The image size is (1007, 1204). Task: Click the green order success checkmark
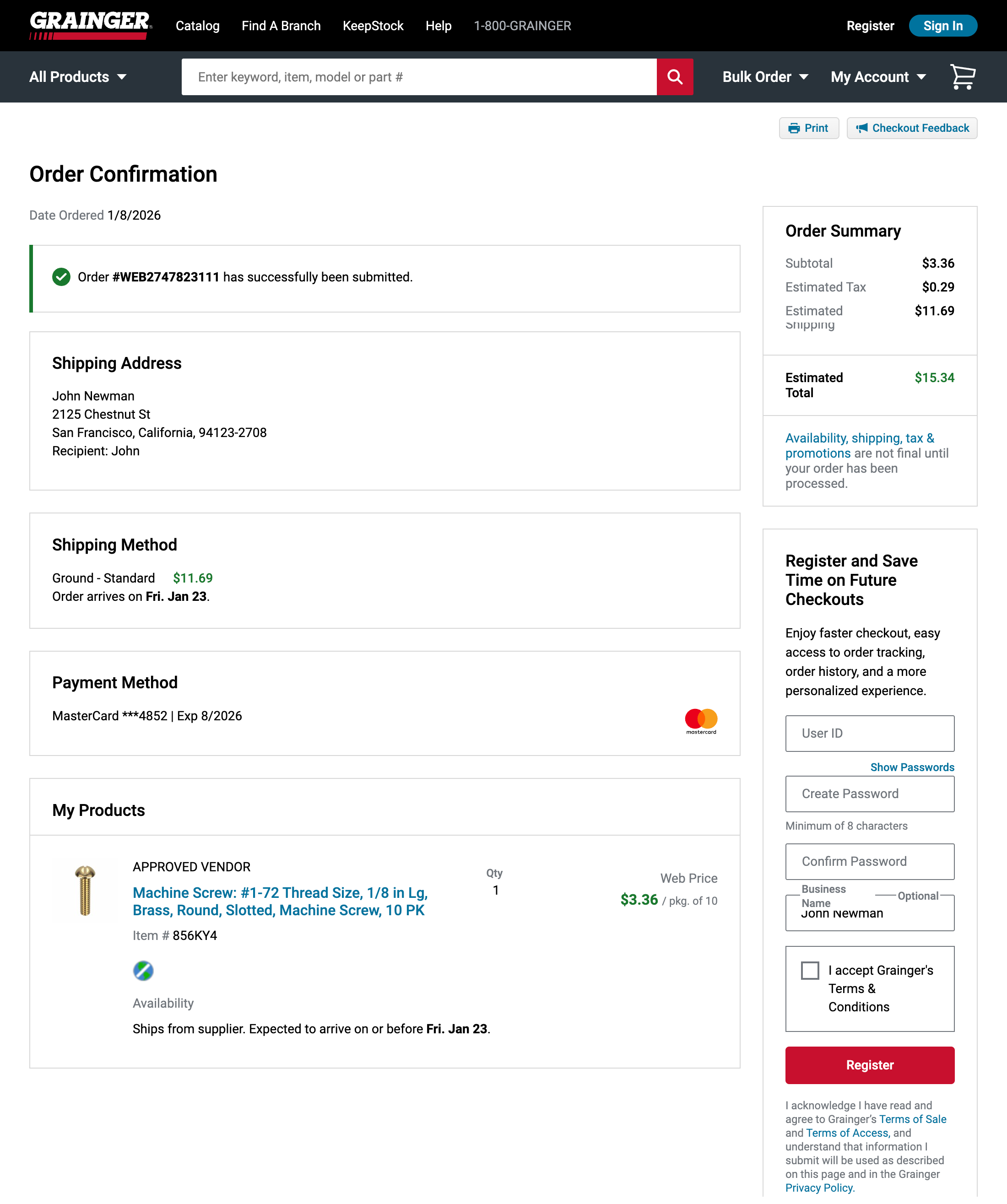coord(61,277)
